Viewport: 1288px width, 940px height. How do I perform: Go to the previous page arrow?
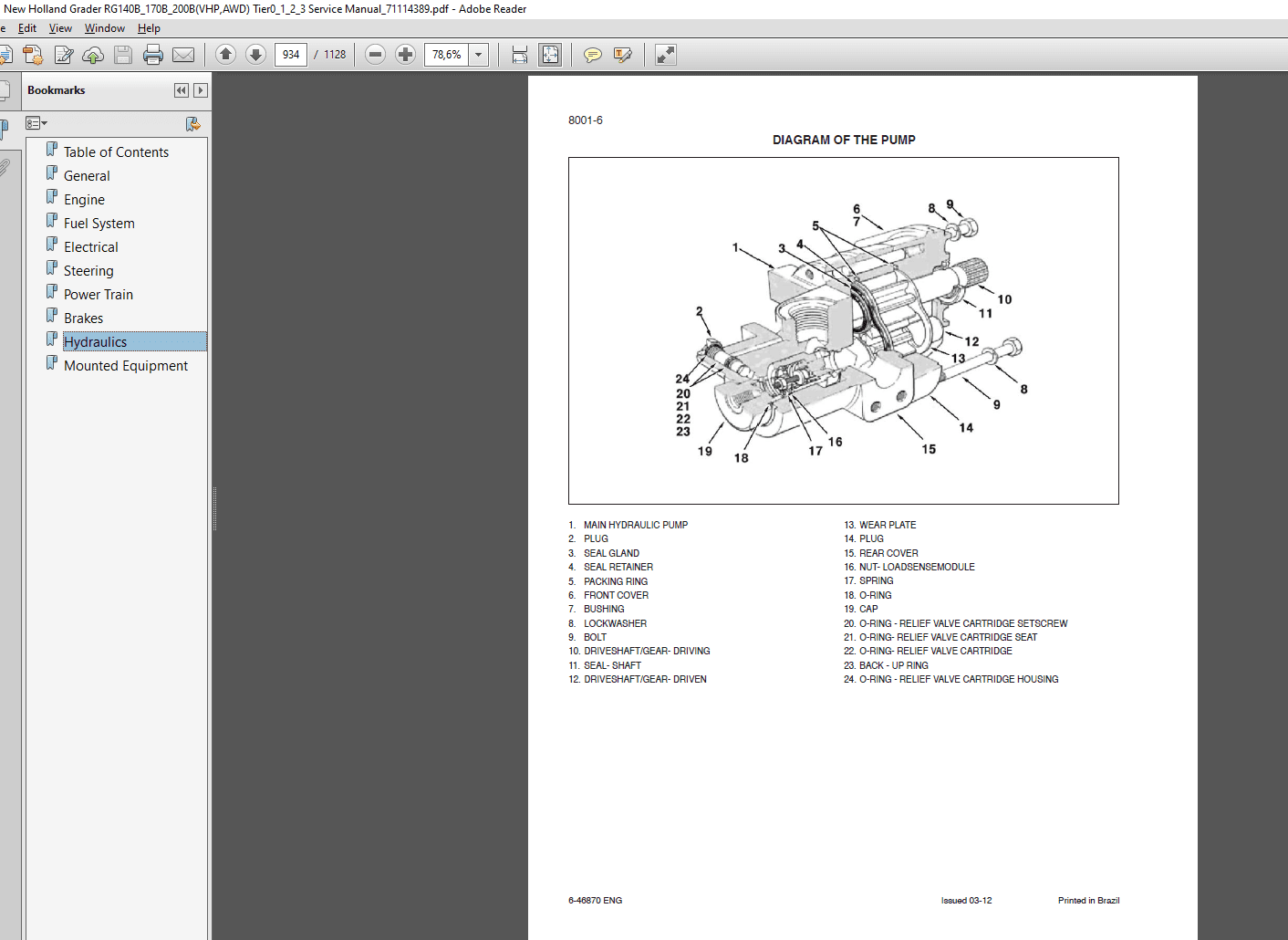coord(225,55)
